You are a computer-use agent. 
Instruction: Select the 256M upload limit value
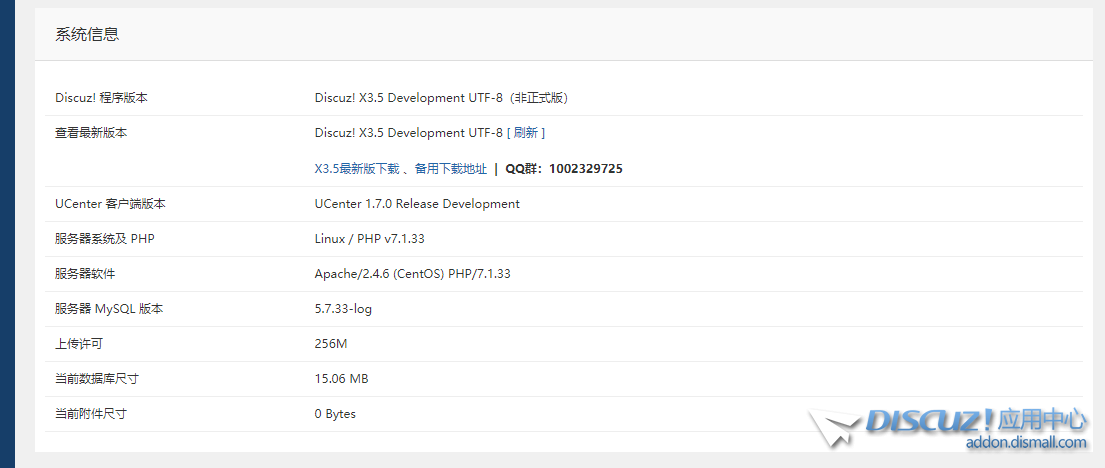pos(331,344)
